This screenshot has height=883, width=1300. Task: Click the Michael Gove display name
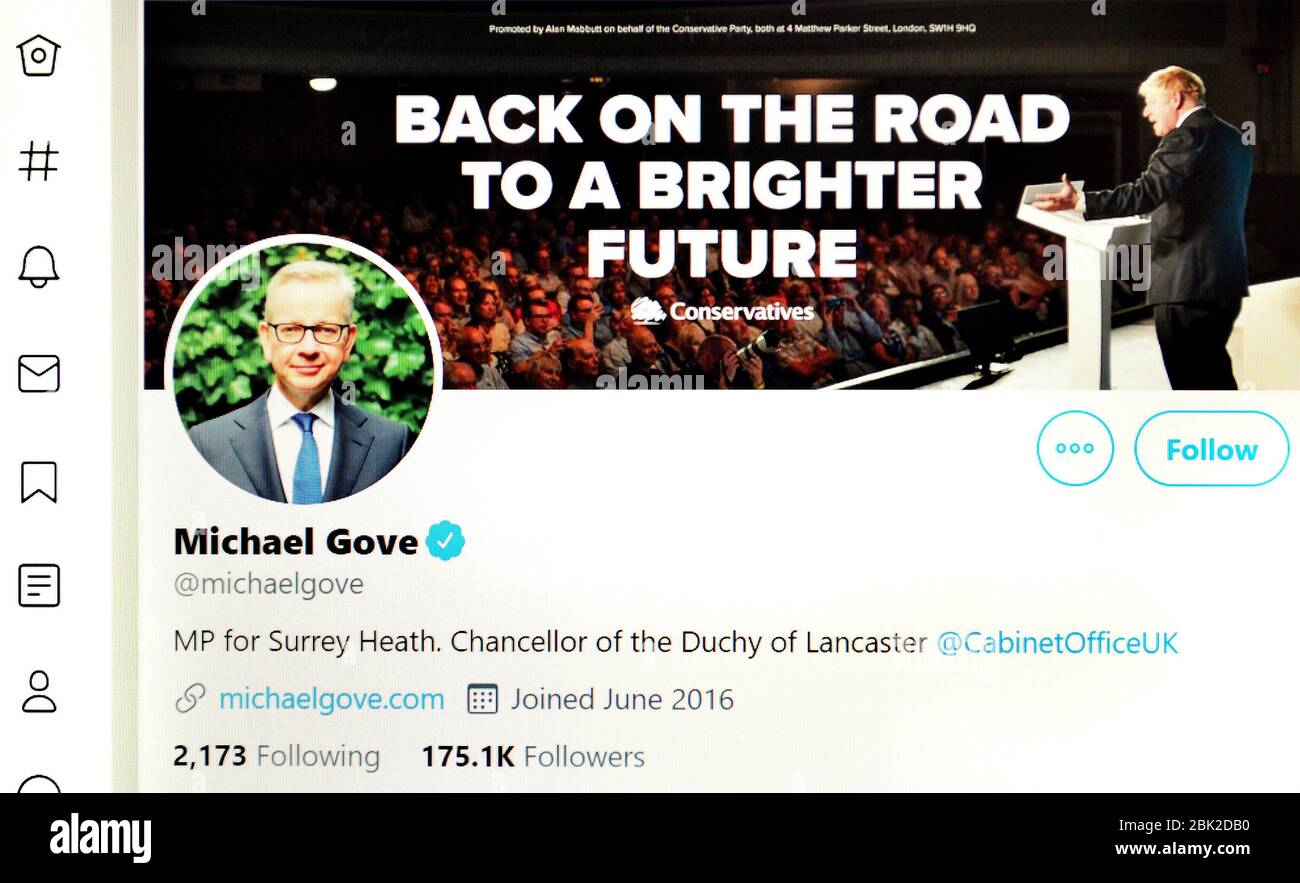pyautogui.click(x=296, y=541)
